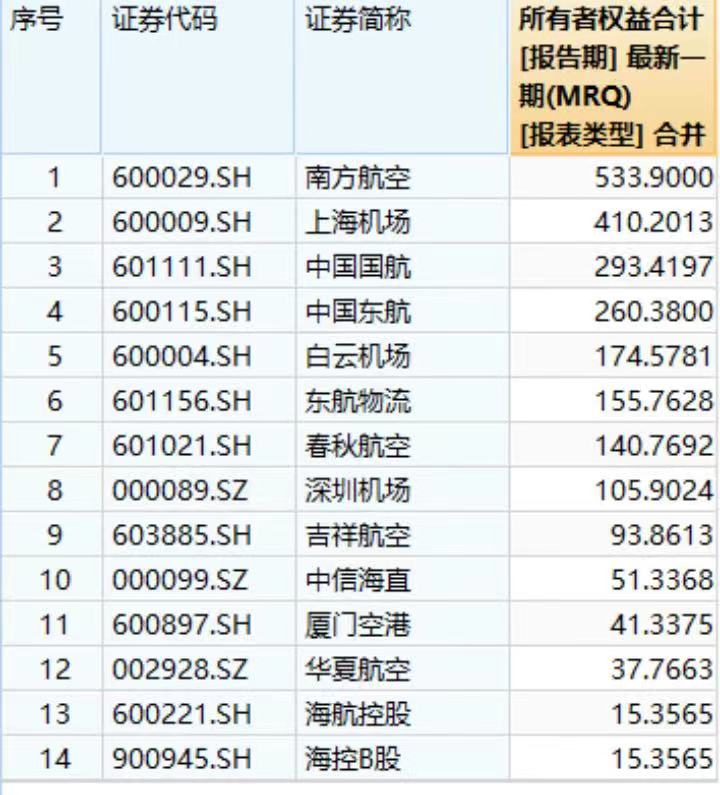Select stock code 601156.SH

182,401
